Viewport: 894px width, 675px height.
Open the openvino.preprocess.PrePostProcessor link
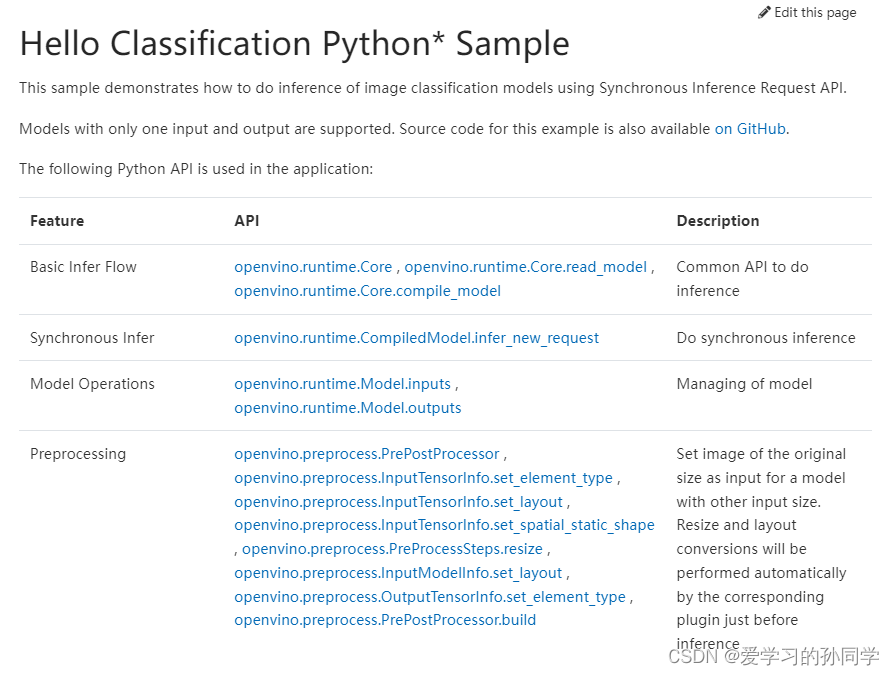coord(366,454)
